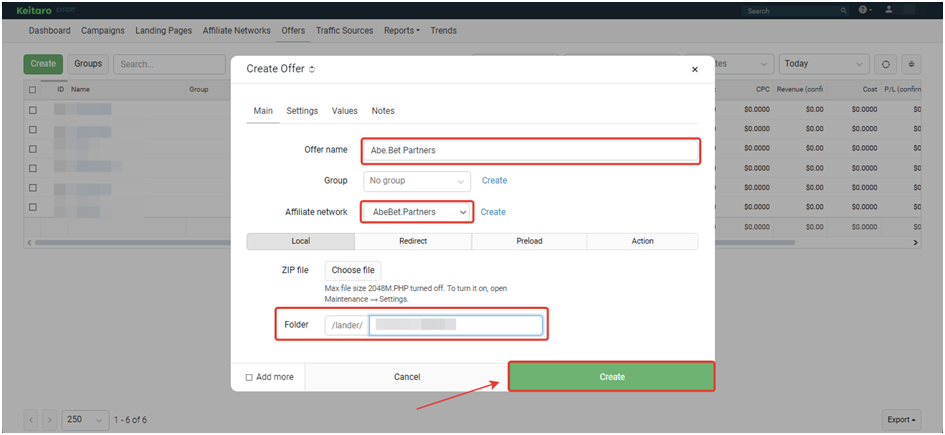Open the user profile icon
Viewport: 945px width, 435px height.
coord(889,10)
